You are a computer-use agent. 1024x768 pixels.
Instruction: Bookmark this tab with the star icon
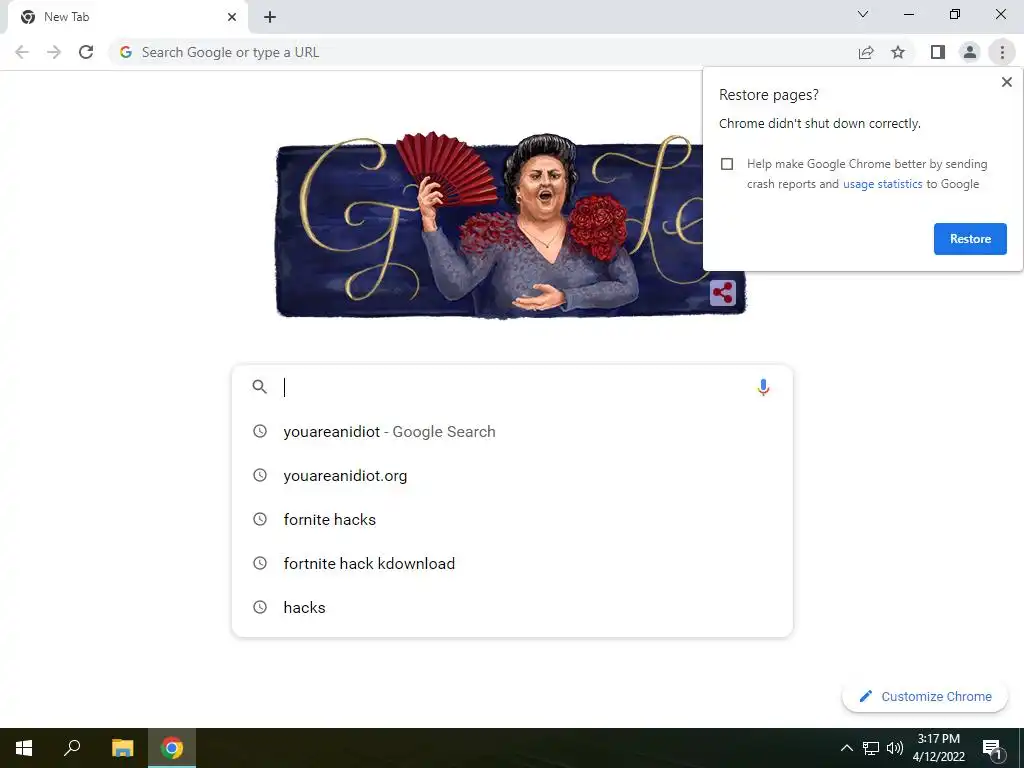click(898, 52)
